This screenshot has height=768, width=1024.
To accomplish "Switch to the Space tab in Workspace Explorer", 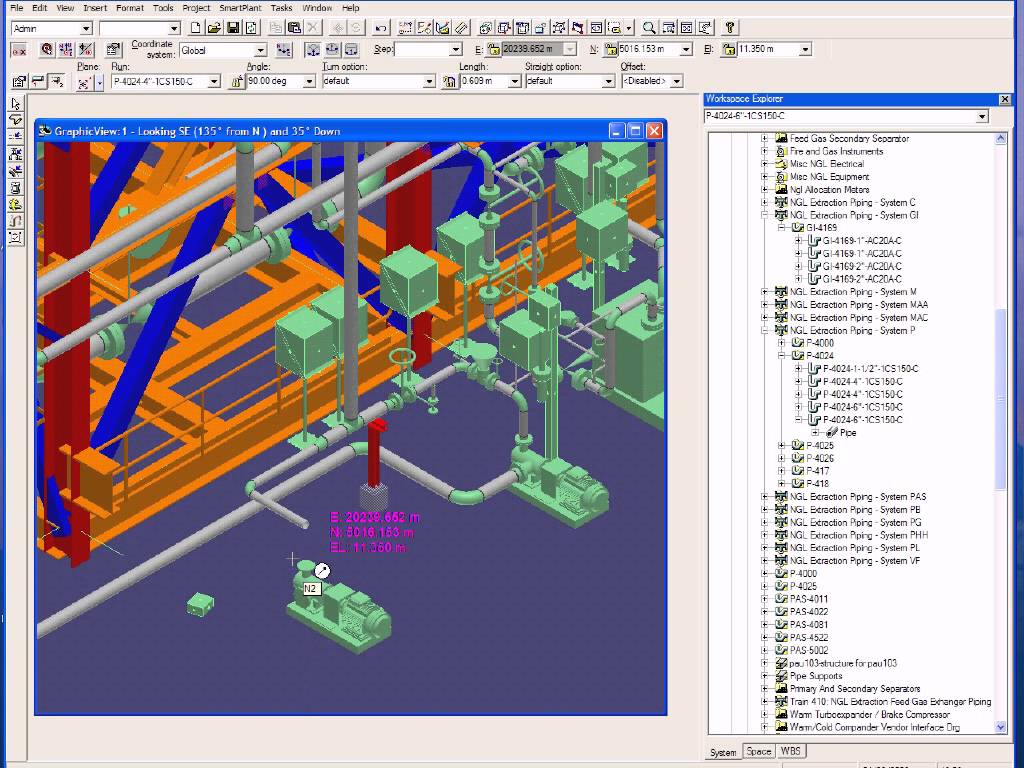I will click(x=759, y=751).
